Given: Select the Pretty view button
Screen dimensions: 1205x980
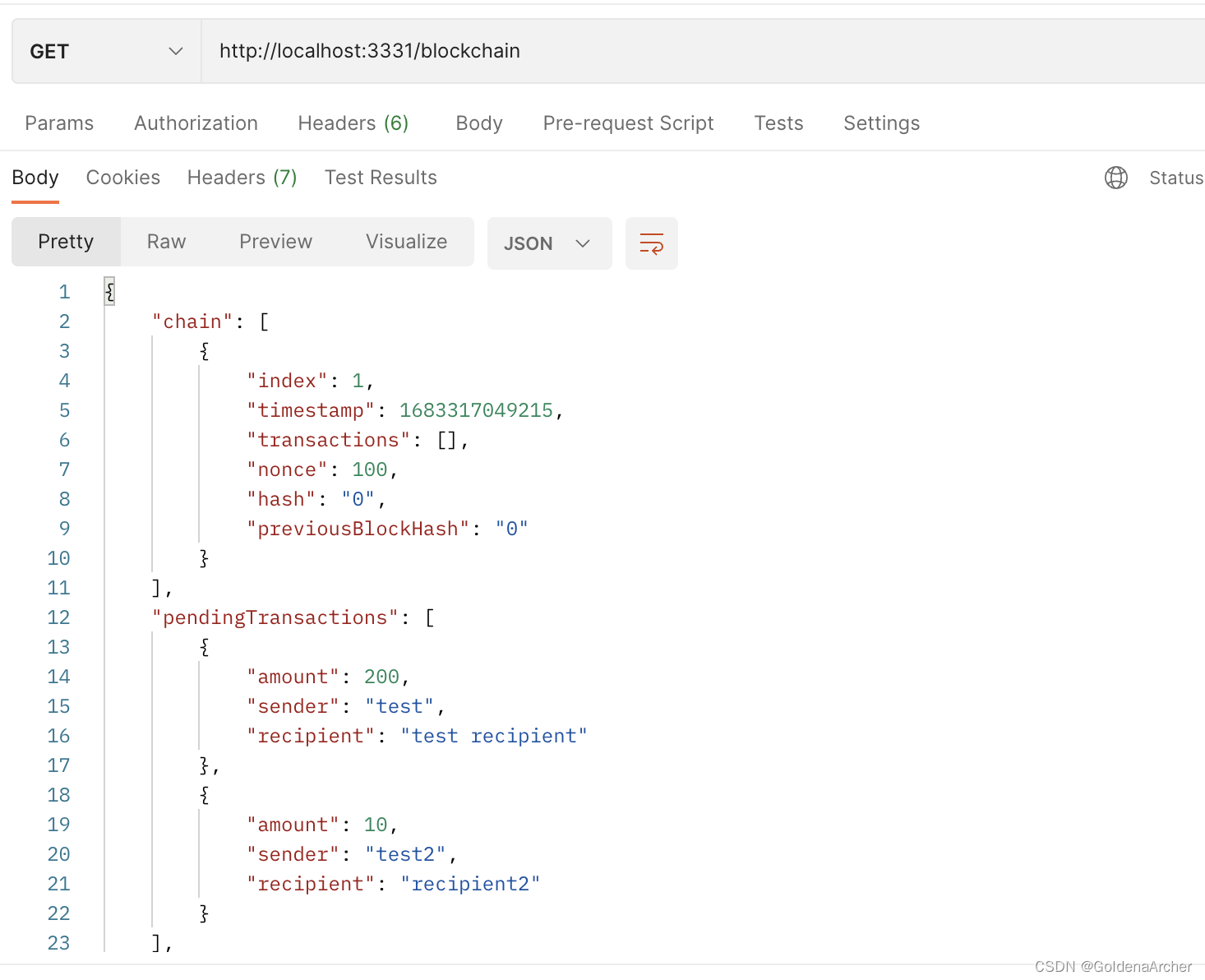Looking at the screenshot, I should tap(66, 242).
